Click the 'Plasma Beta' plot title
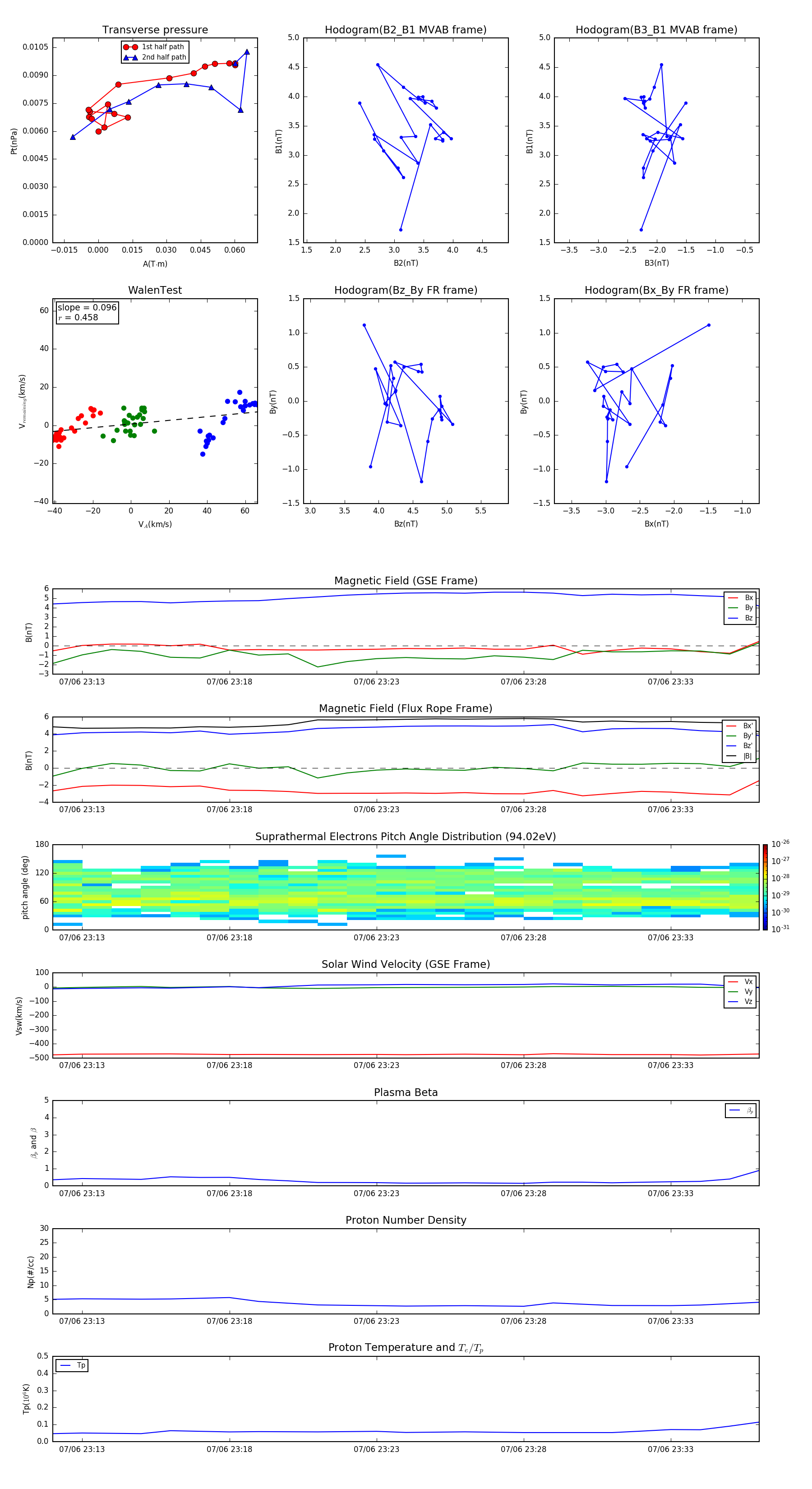The height and width of the screenshot is (1489, 812). tap(406, 1092)
